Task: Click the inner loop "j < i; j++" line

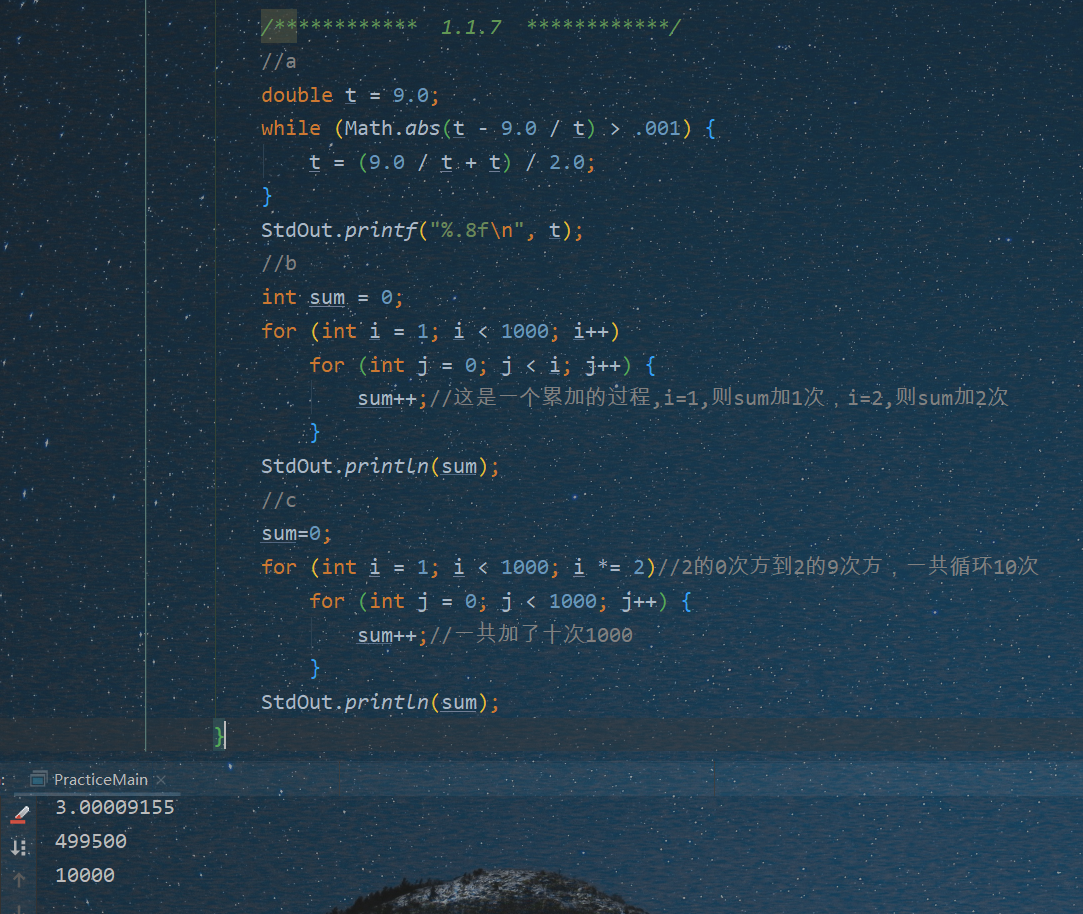Action: (x=482, y=365)
